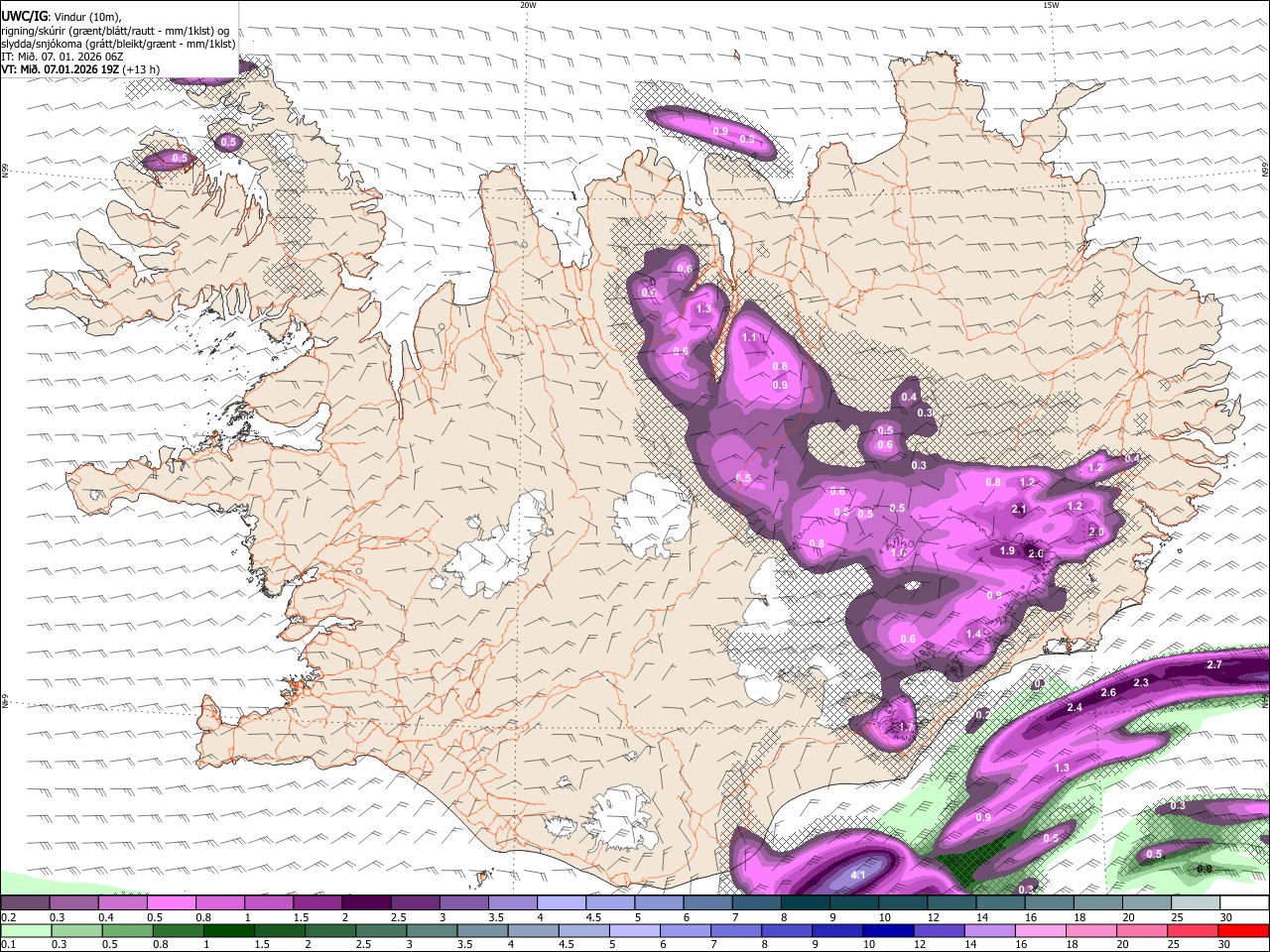Click the 'slydda/snjókoma' legend description line
This screenshot has height=952, width=1270.
119,44
